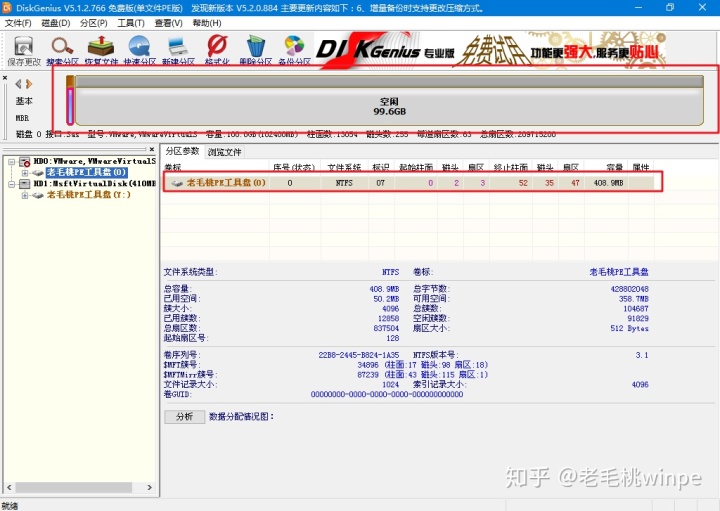Click the right arrow of tree horizontal scrollbar

click(150, 487)
